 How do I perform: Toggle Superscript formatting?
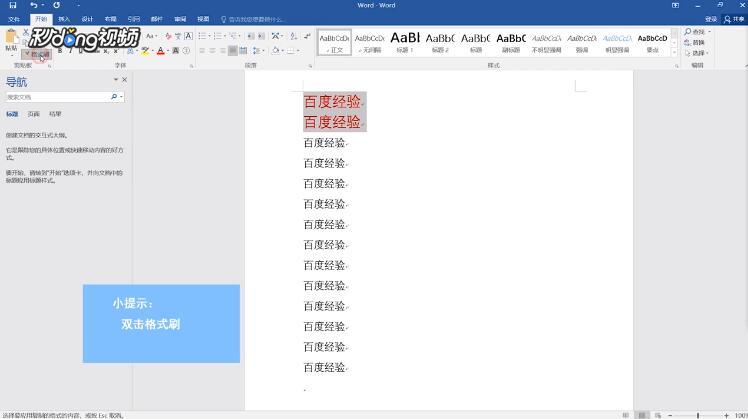[116, 51]
